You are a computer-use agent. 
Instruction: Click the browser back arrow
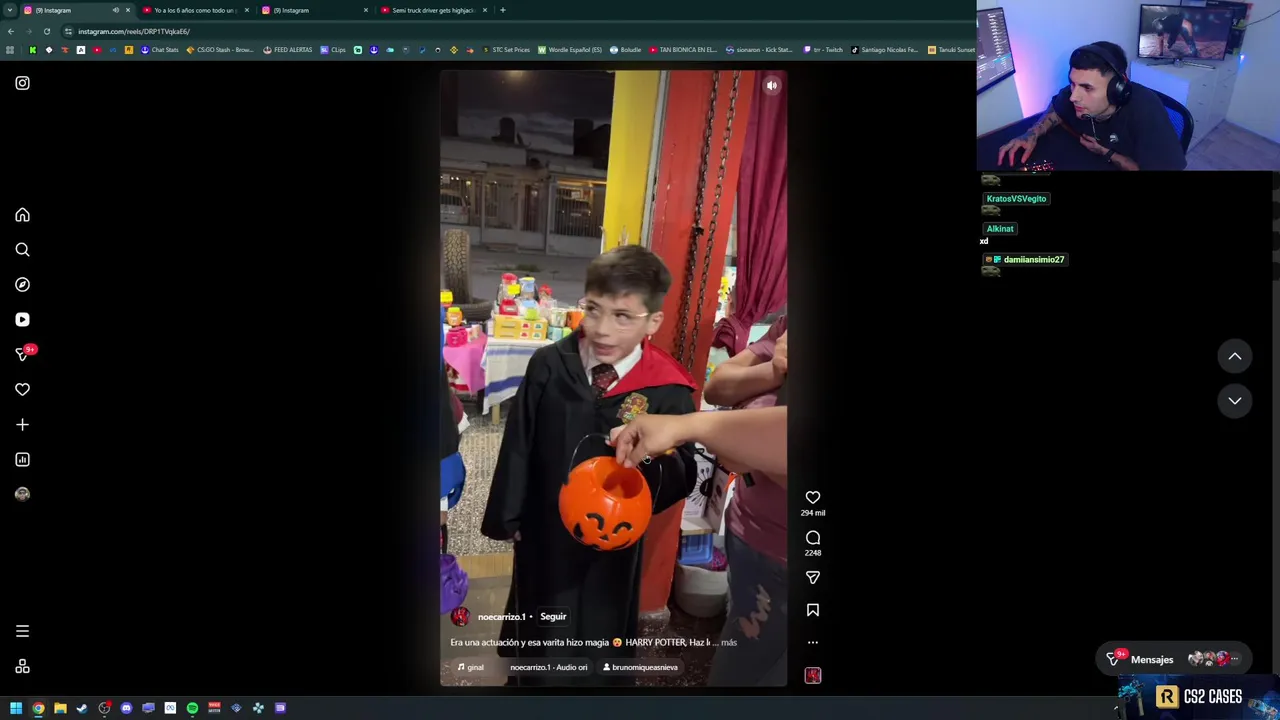tap(11, 31)
